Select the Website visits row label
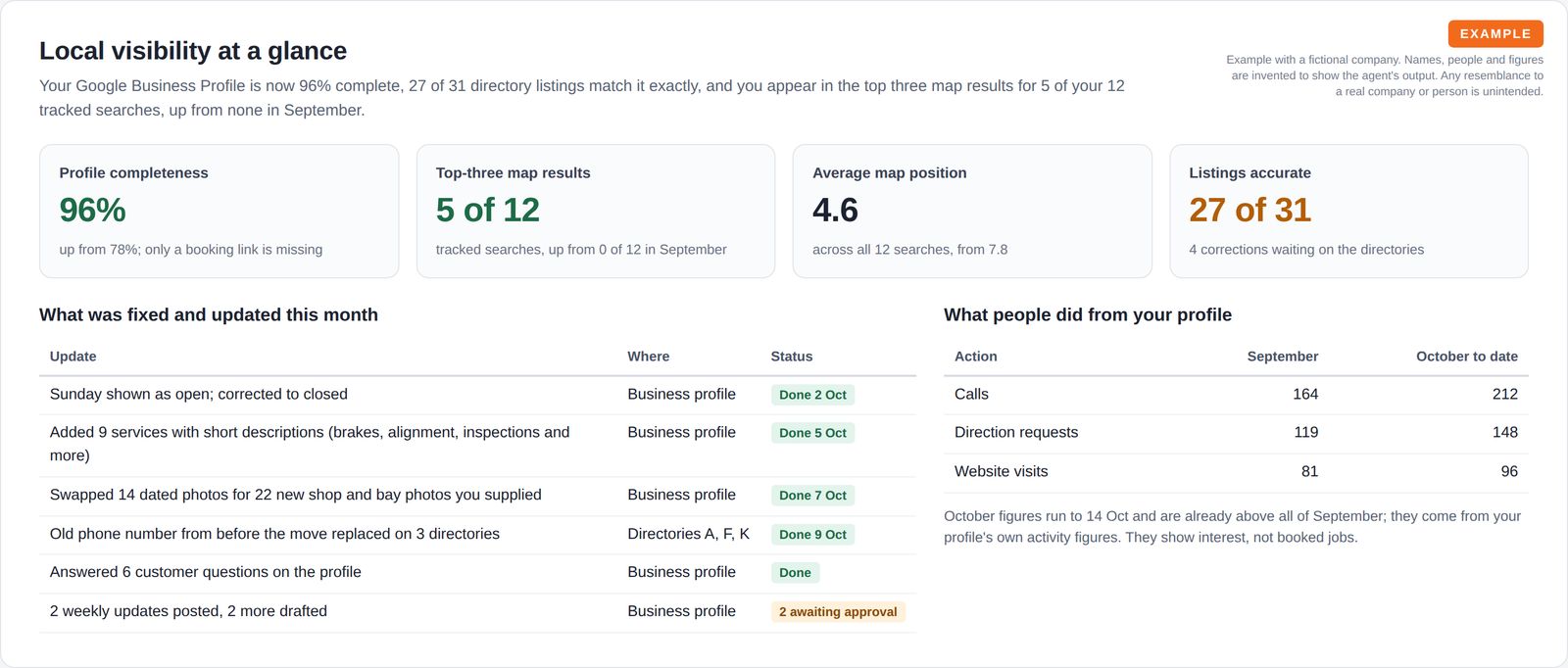1568x668 pixels. coord(1002,471)
